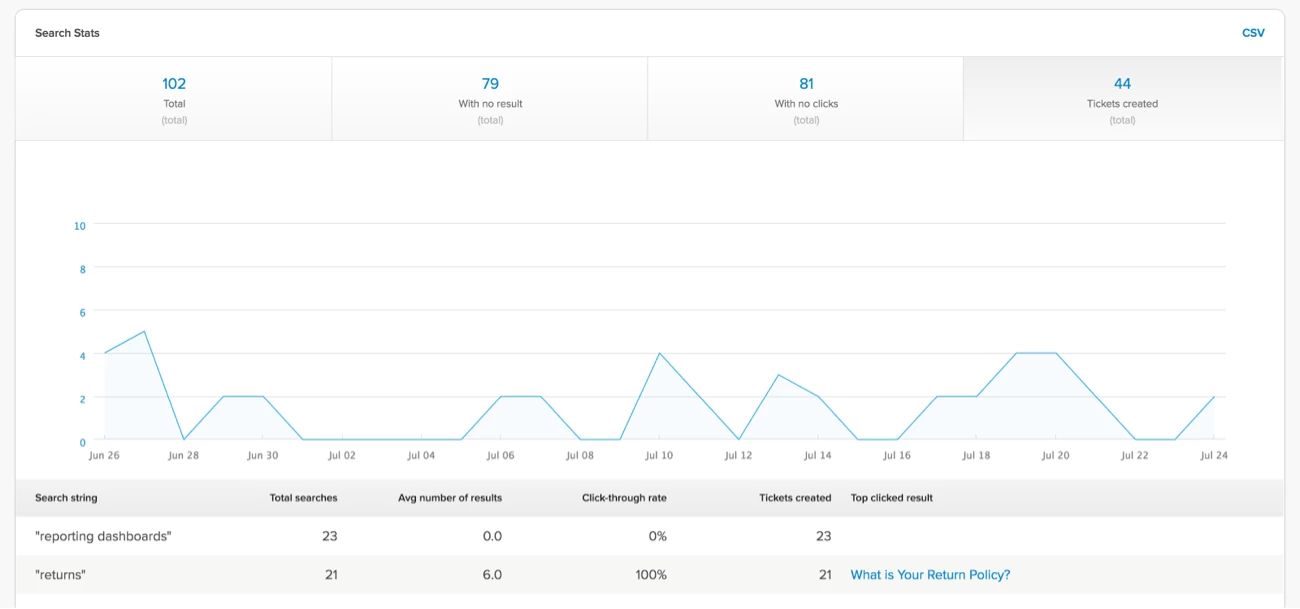Click the Jul 06 axis date label

[500, 455]
